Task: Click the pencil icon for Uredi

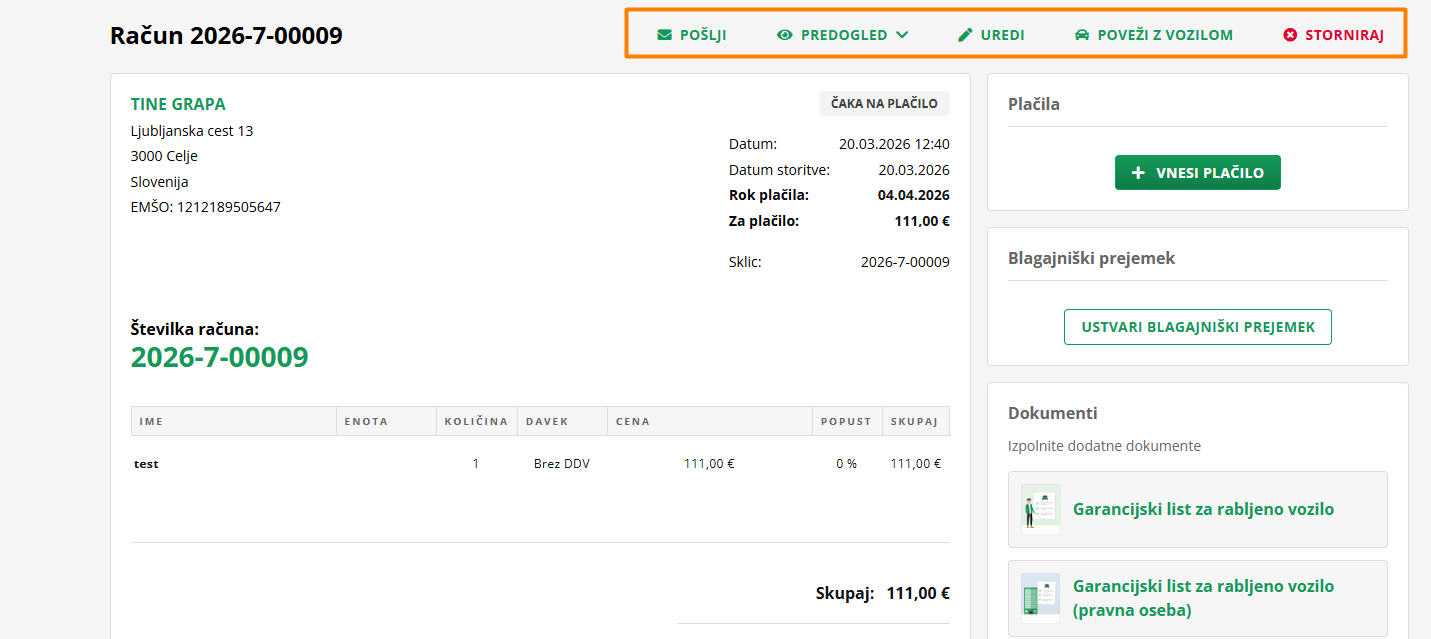Action: [x=965, y=35]
